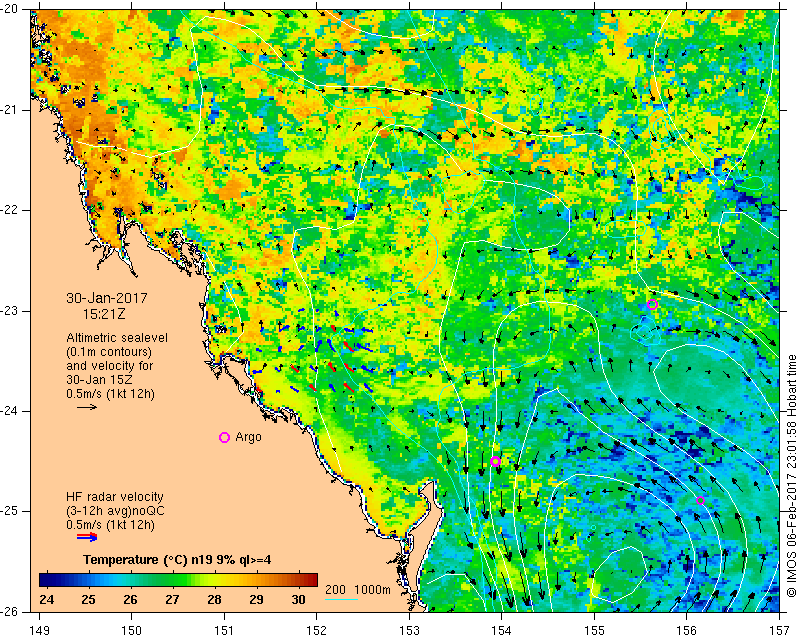
Task: Click the '155' longitude axis label
Action: [594, 631]
